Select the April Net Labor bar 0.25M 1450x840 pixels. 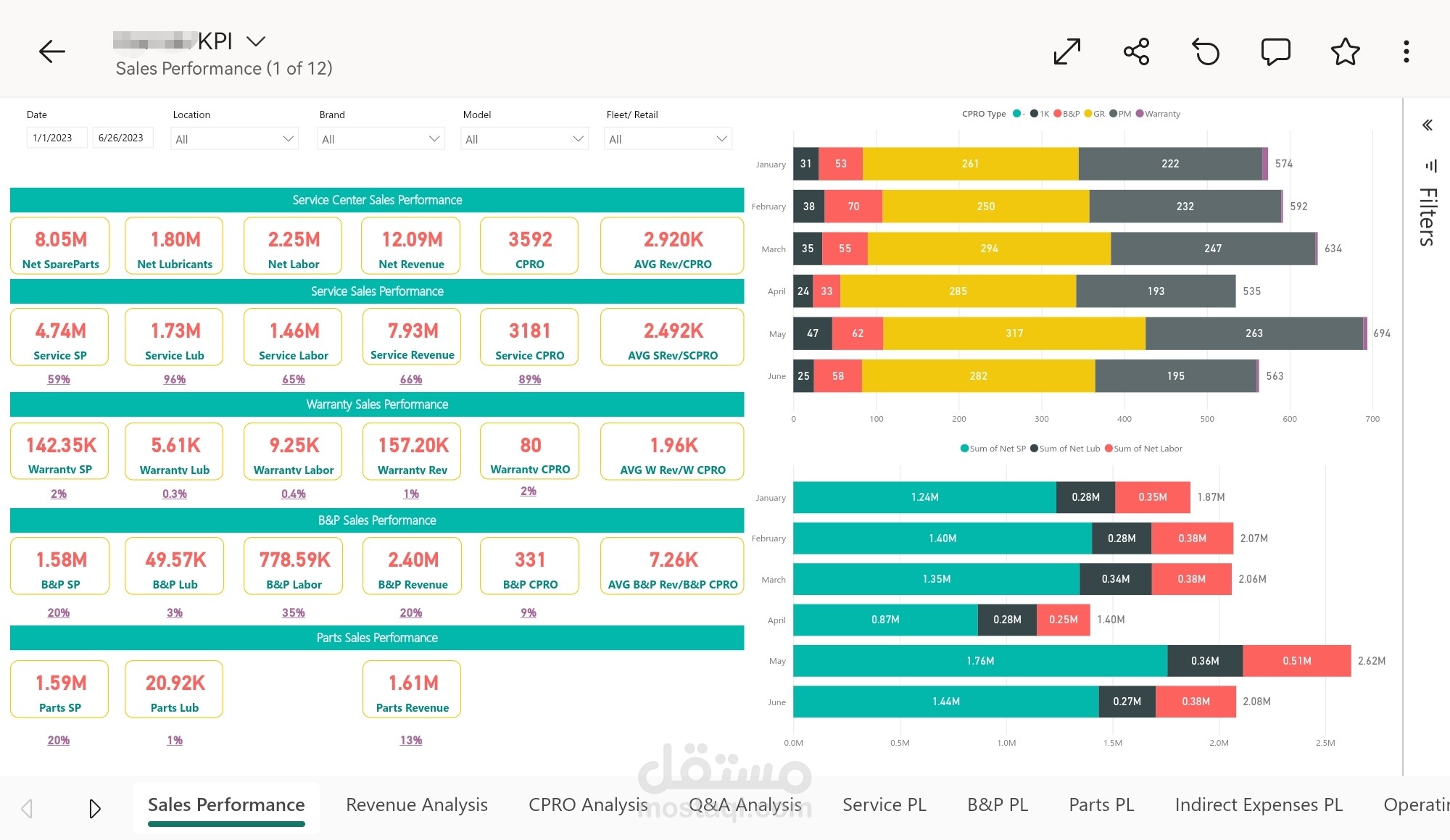[x=1064, y=620]
